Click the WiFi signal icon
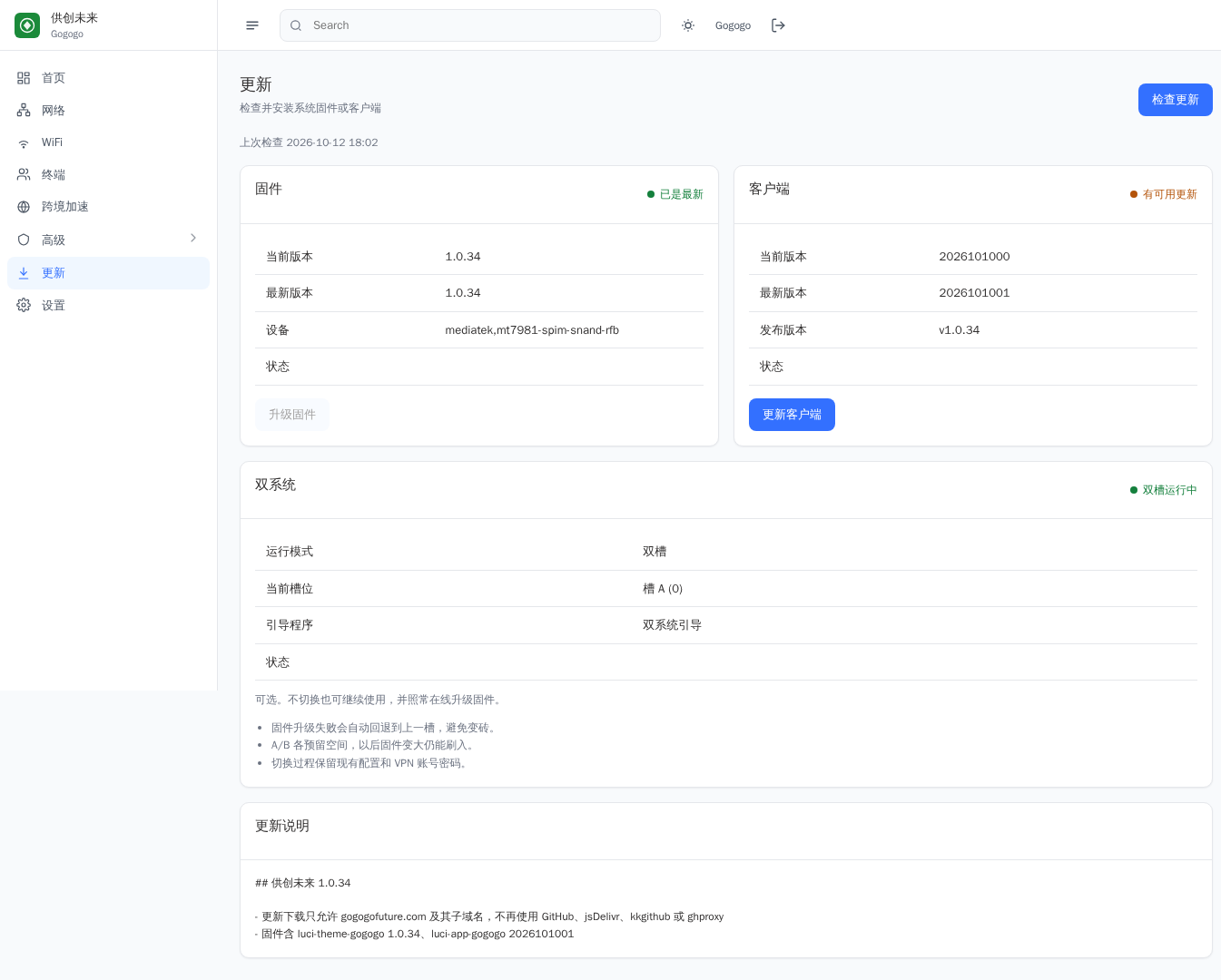1221x980 pixels. tap(24, 143)
